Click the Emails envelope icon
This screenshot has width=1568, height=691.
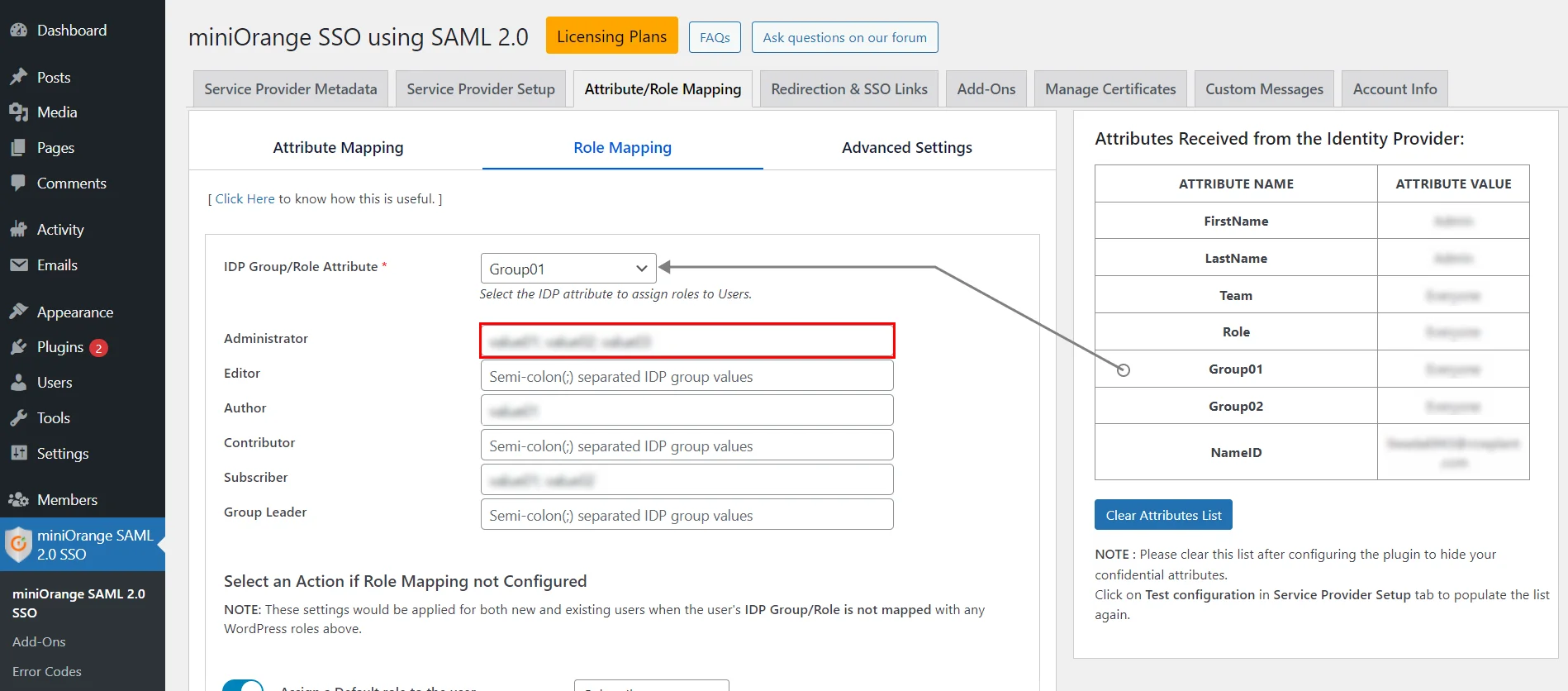point(18,264)
